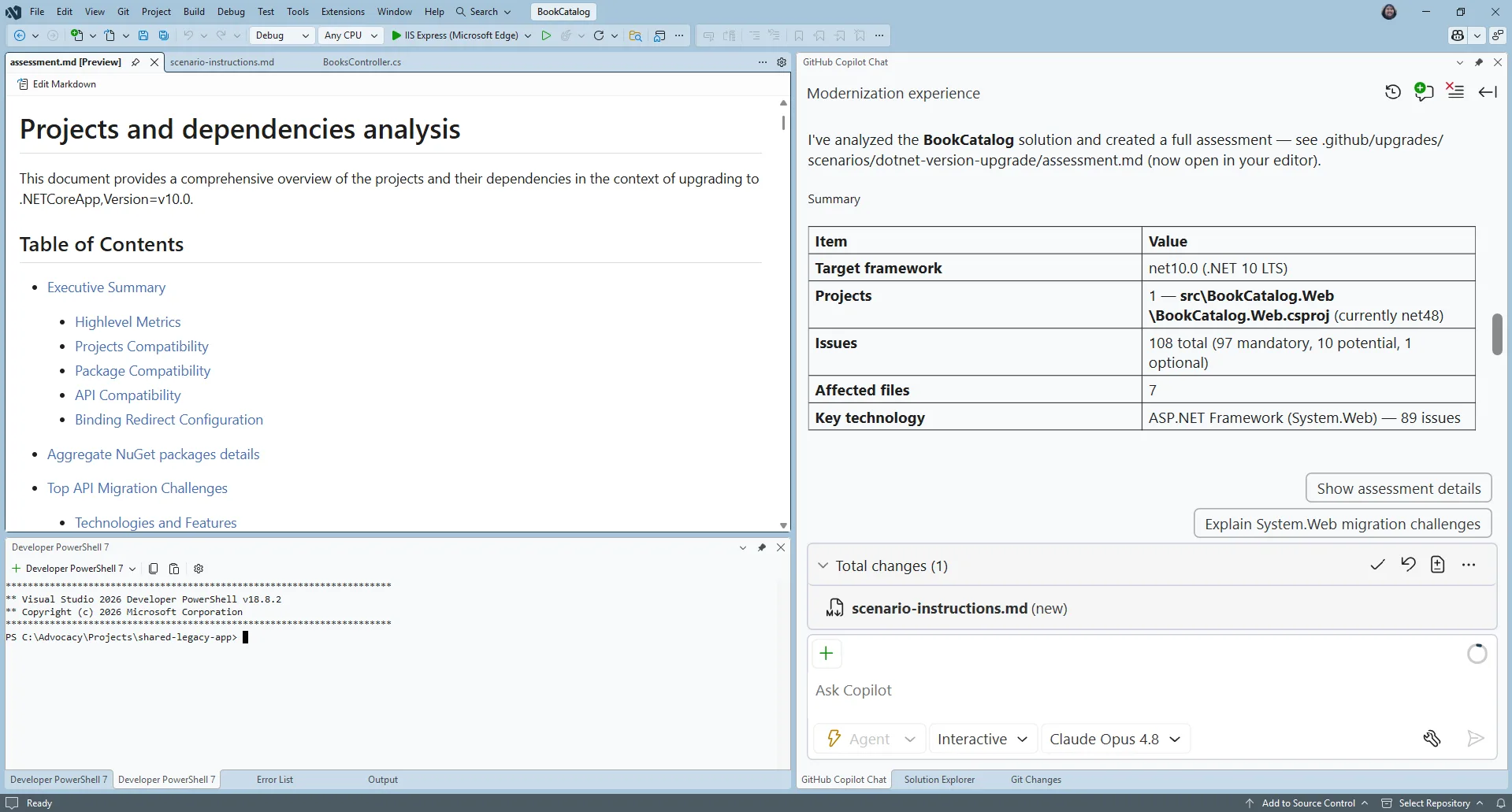Viewport: 1512px width, 812px height.
Task: Open PowerShell terminal settings gear
Action: pyautogui.click(x=199, y=569)
